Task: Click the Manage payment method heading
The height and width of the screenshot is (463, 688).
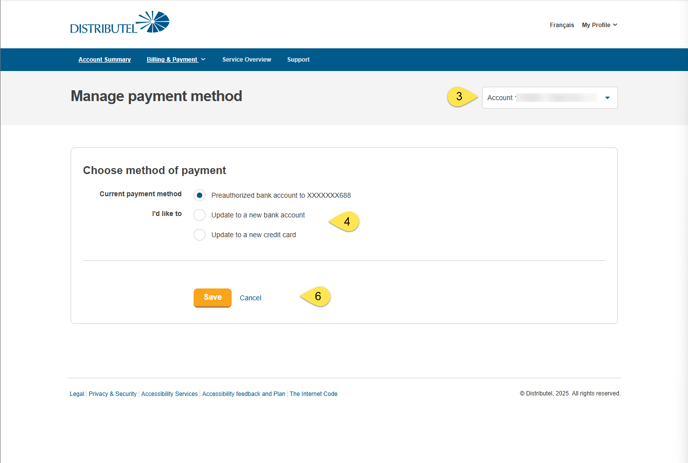Action: coord(156,96)
